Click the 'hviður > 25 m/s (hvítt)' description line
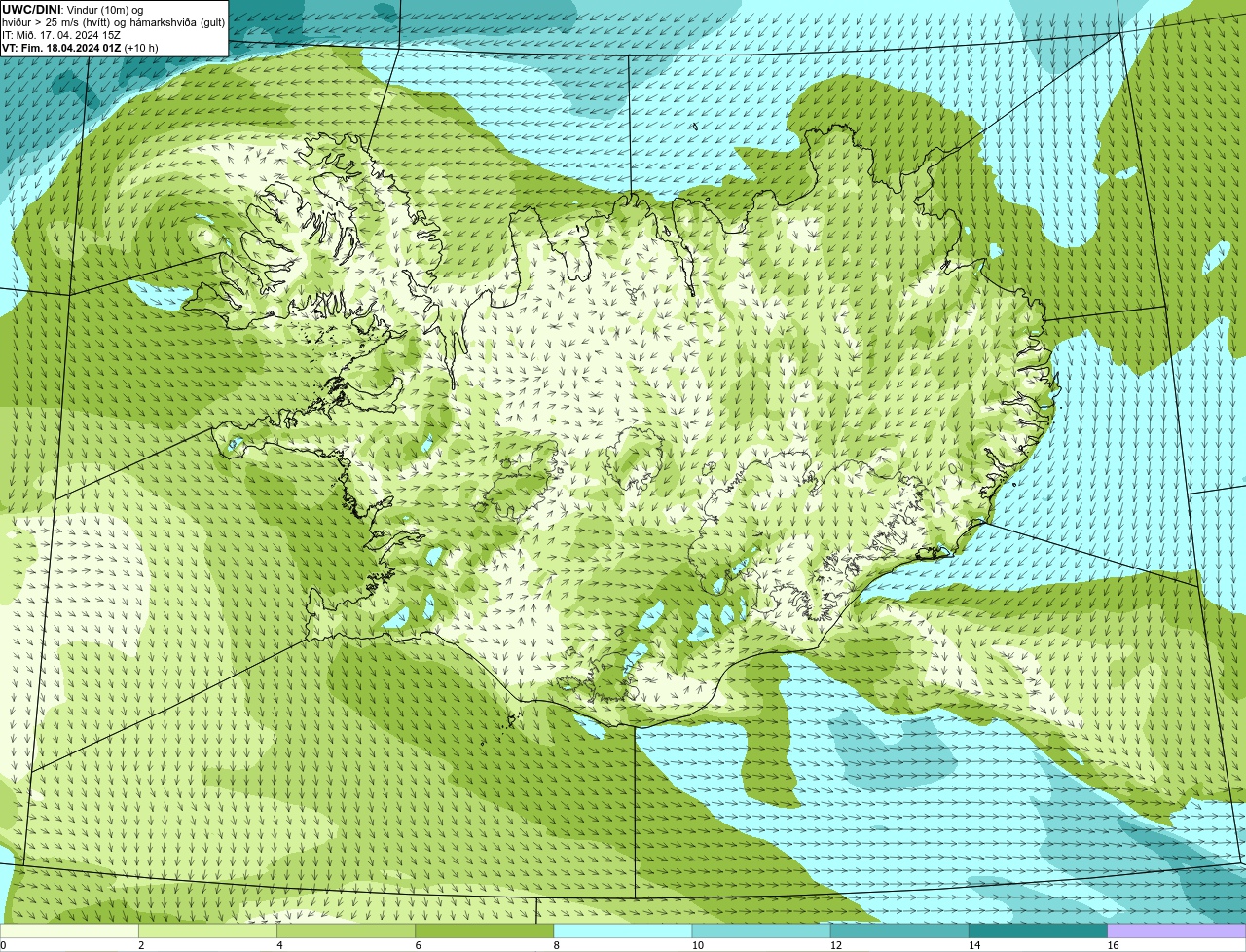 point(113,22)
